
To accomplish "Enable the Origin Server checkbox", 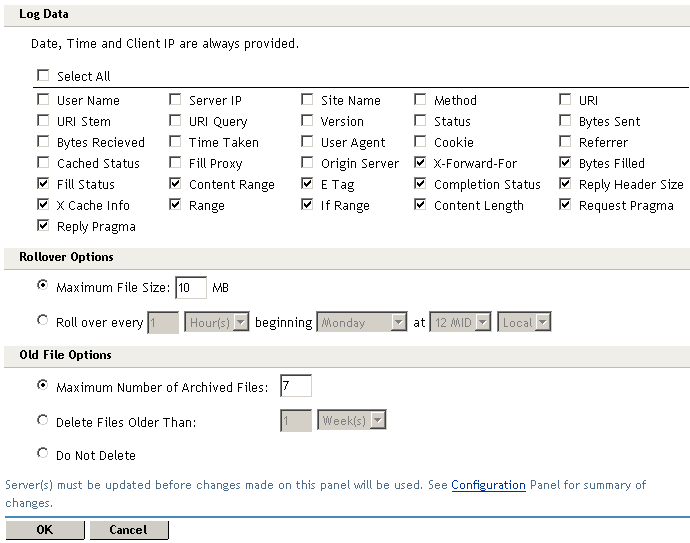I will click(x=307, y=162).
